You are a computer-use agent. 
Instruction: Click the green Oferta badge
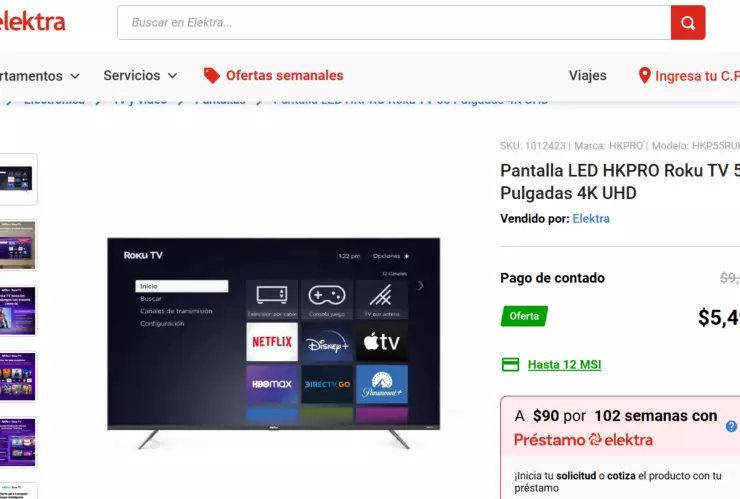coord(524,316)
